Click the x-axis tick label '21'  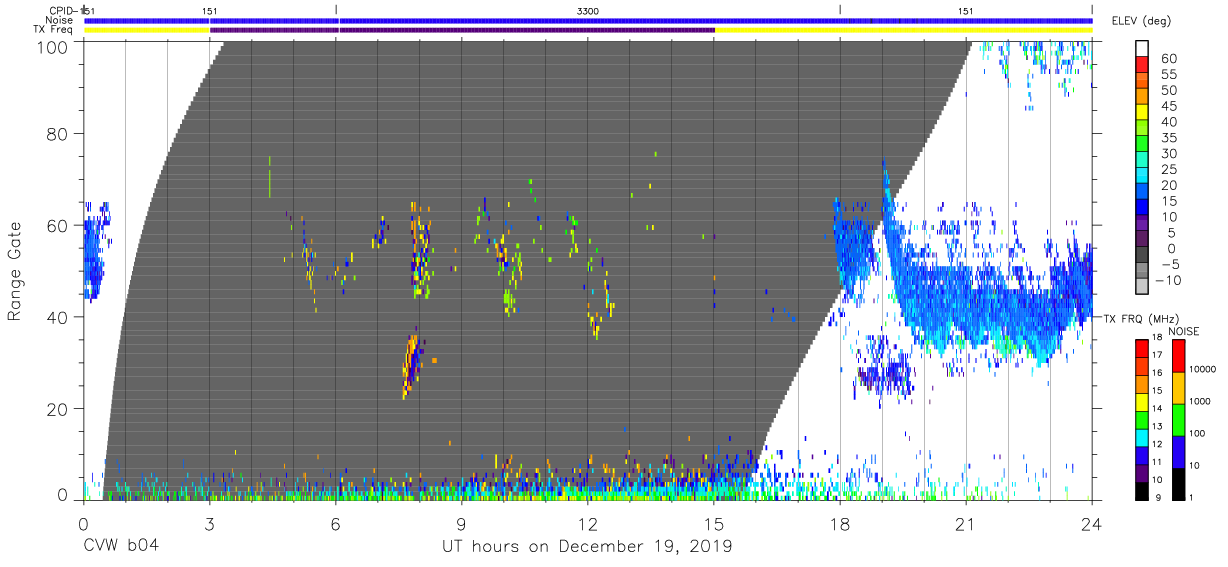coord(966,523)
